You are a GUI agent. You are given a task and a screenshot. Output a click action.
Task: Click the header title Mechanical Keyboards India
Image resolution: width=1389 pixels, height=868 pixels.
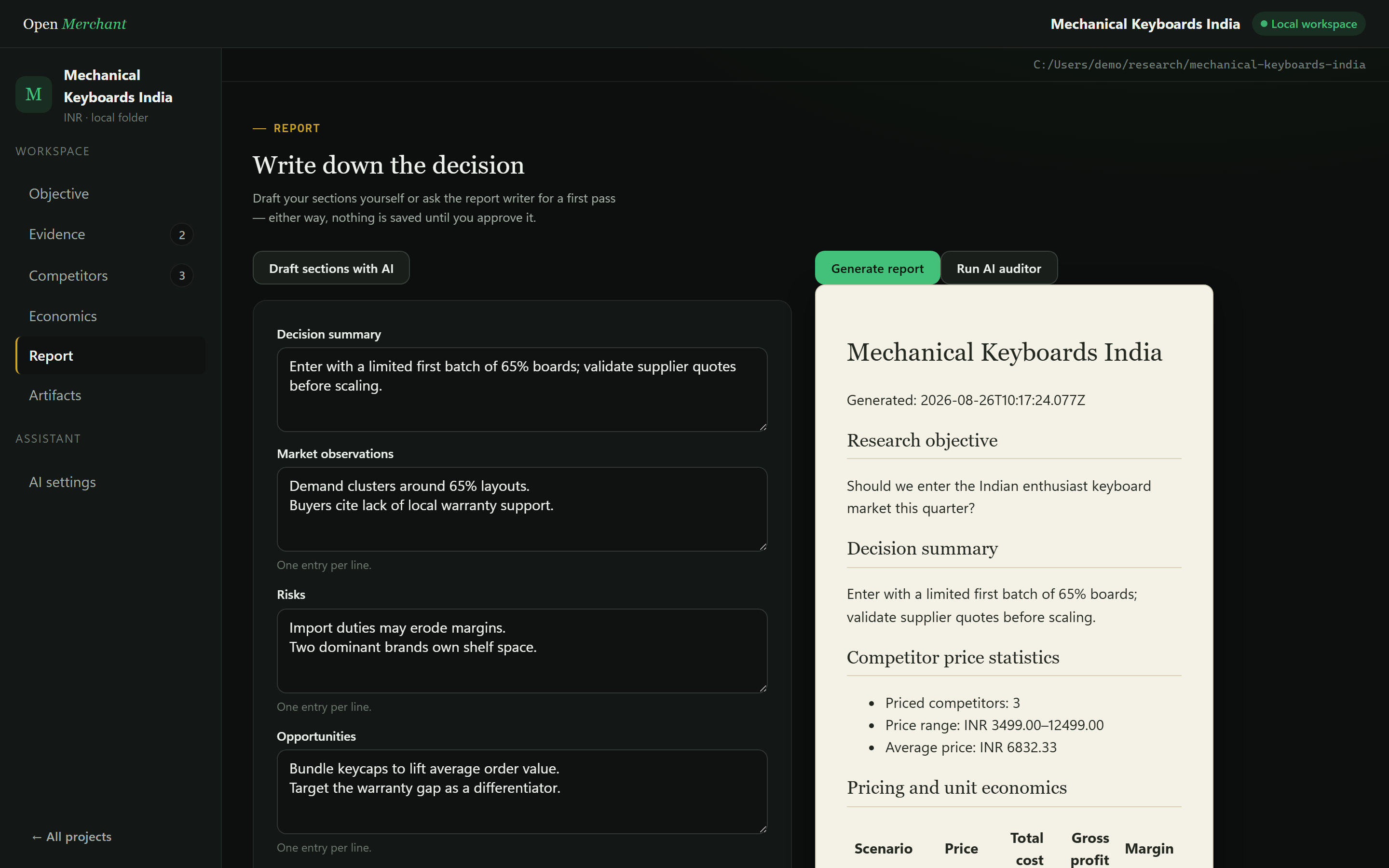1145,24
